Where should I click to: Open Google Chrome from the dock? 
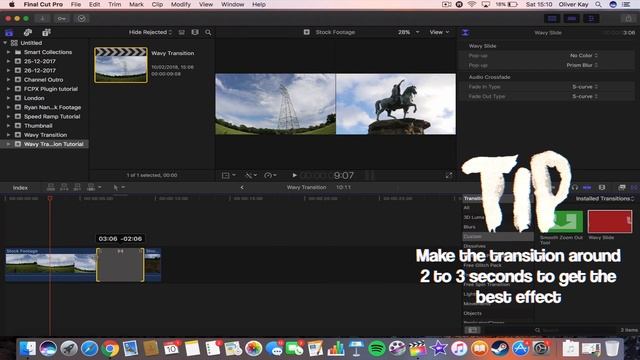[110, 348]
